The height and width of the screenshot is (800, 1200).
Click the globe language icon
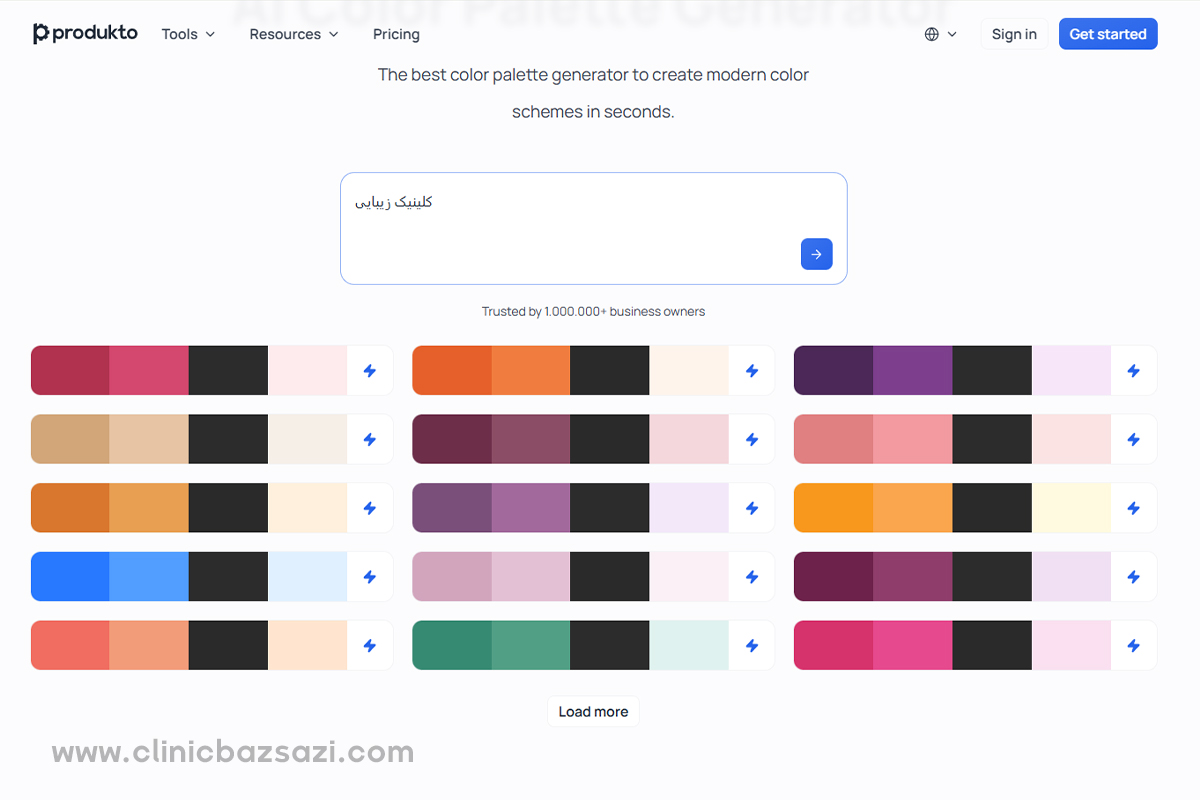click(932, 34)
